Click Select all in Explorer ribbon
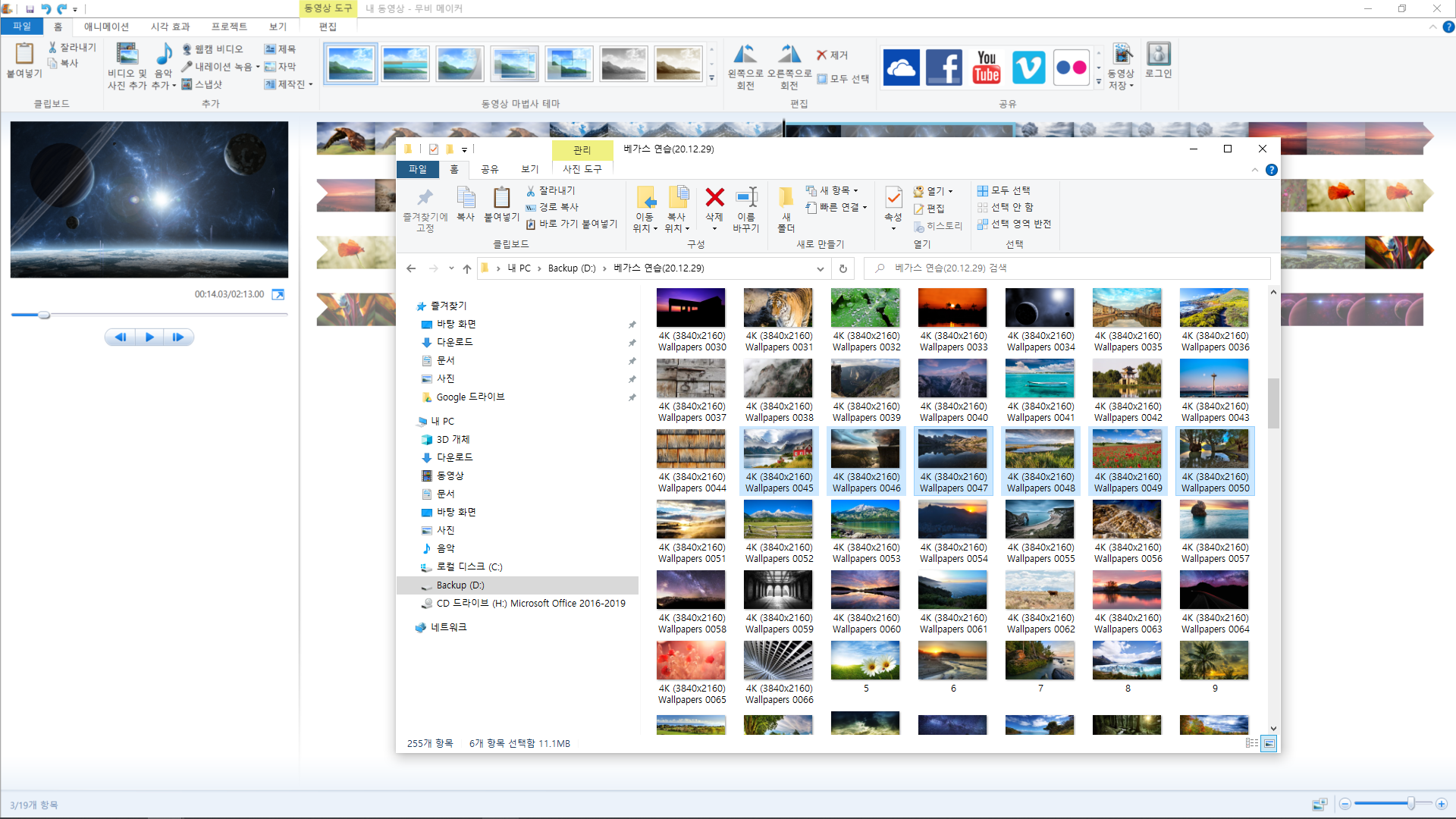This screenshot has width=1456, height=819. click(1004, 190)
